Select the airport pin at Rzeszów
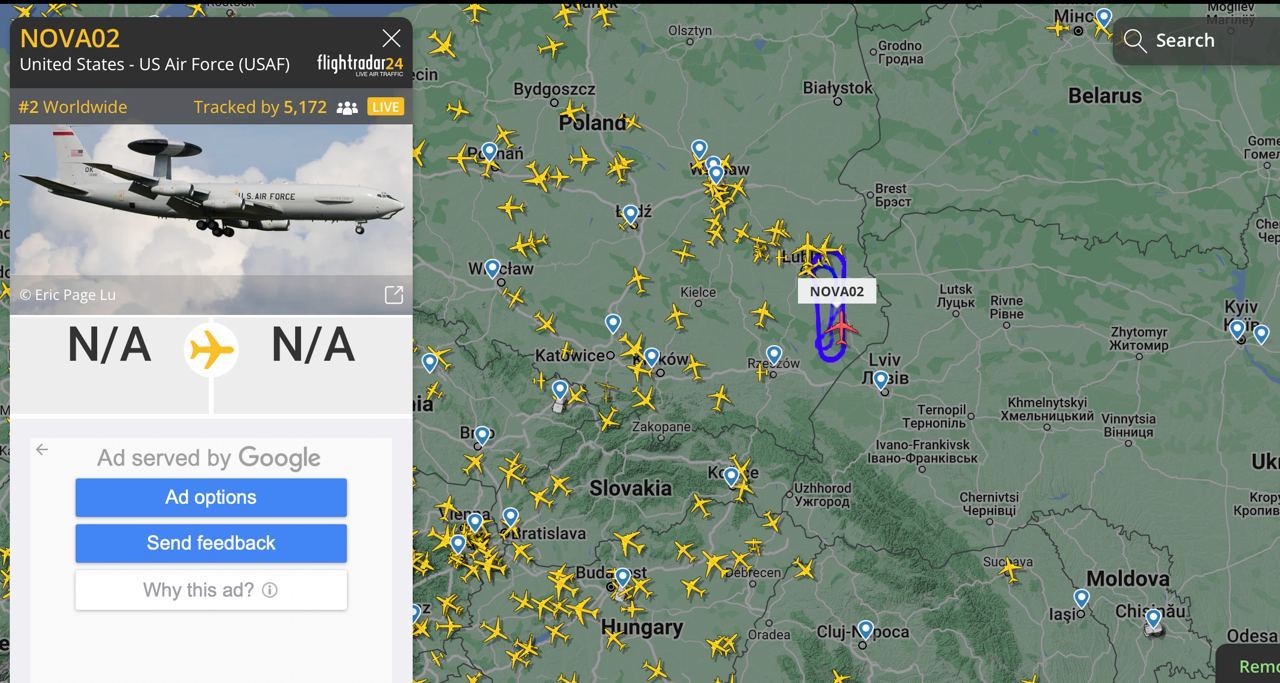 774,354
